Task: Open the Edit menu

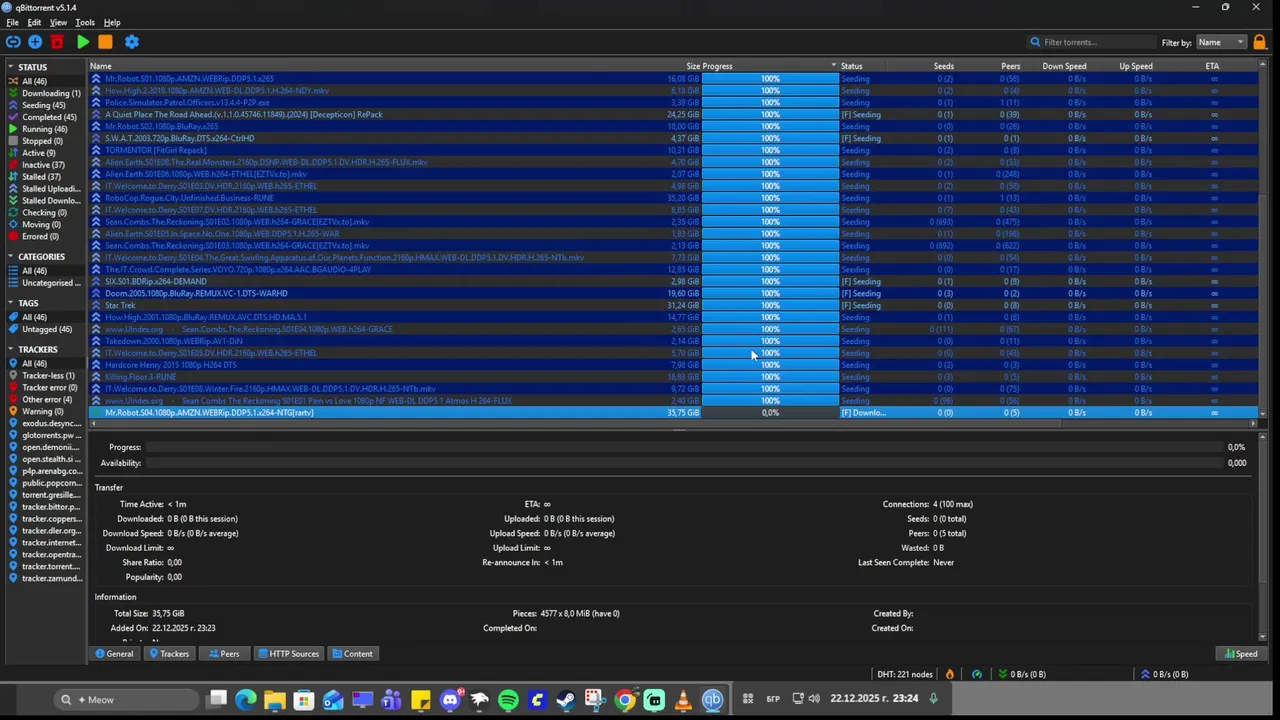Action: [35, 22]
